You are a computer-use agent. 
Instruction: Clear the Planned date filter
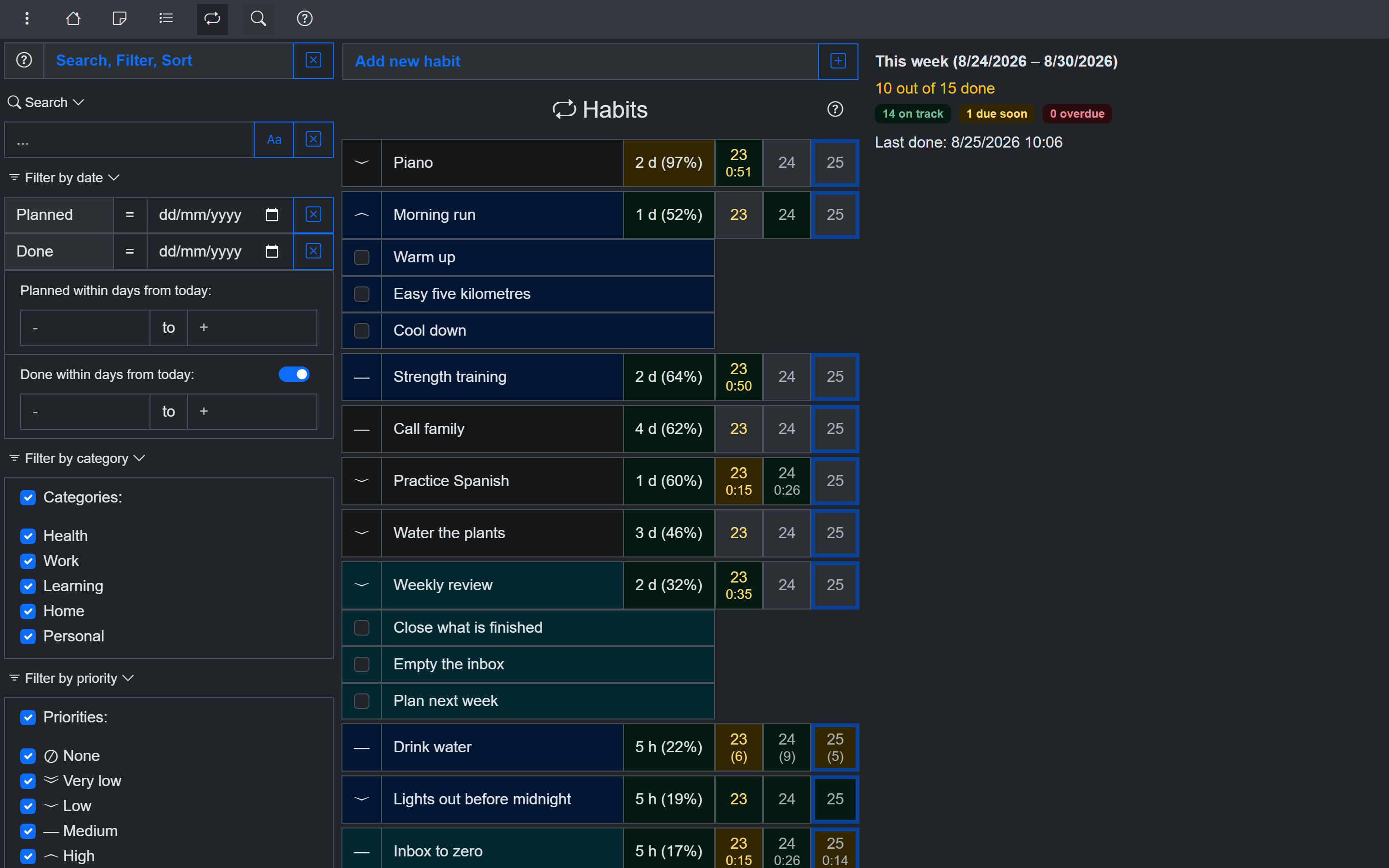[313, 215]
